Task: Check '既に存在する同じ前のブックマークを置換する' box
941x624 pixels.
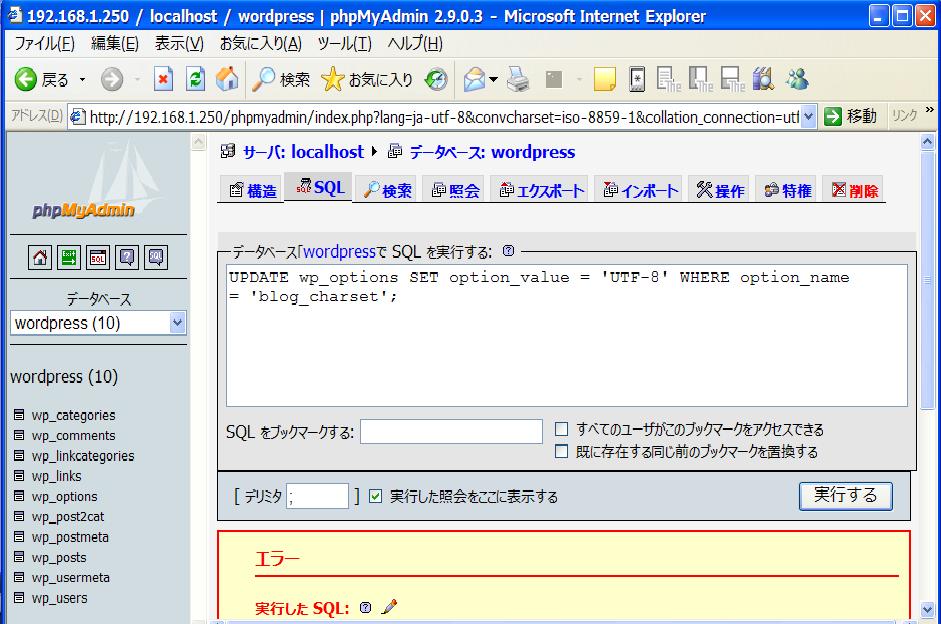Action: coord(561,451)
